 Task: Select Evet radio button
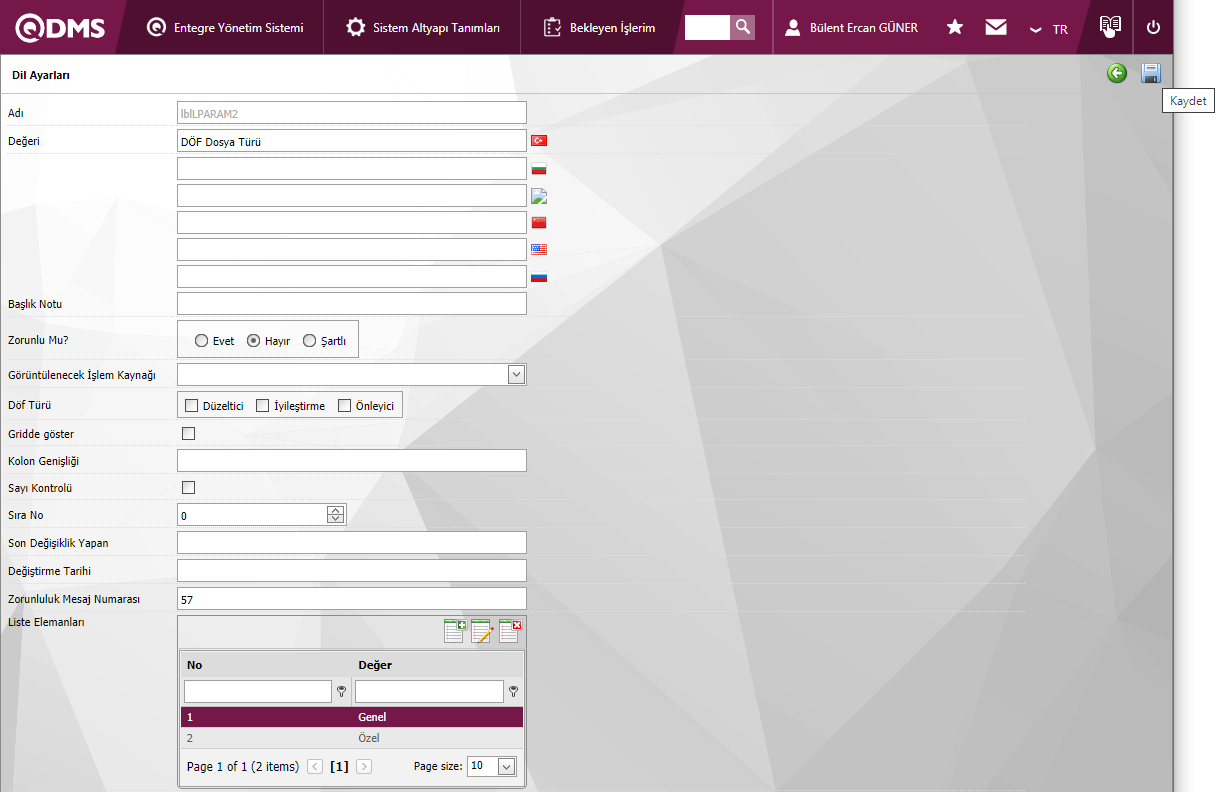pos(202,341)
